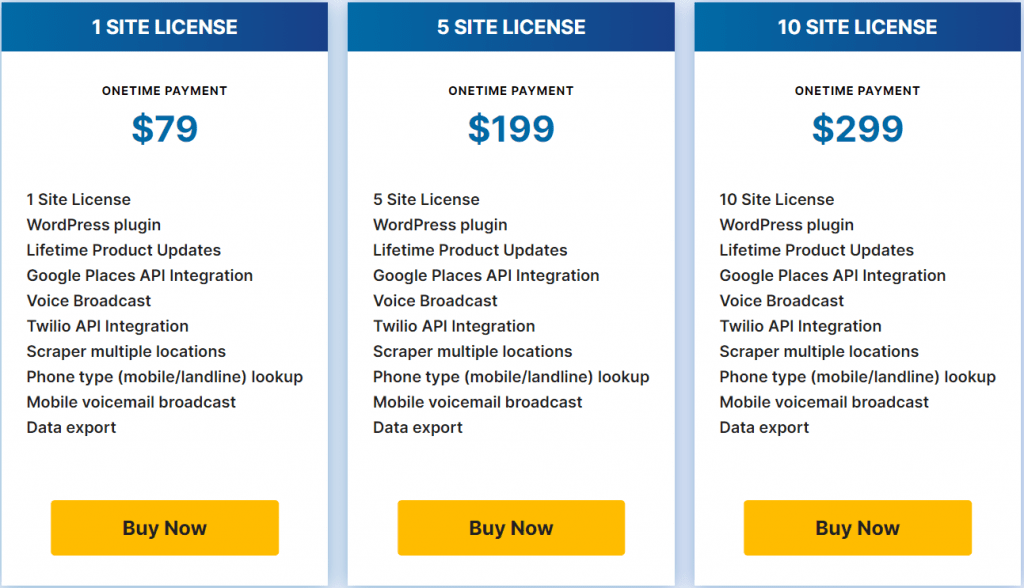Viewport: 1024px width, 588px height.
Task: Select Scraper multiple locations under 10 Site License
Action: click(818, 351)
